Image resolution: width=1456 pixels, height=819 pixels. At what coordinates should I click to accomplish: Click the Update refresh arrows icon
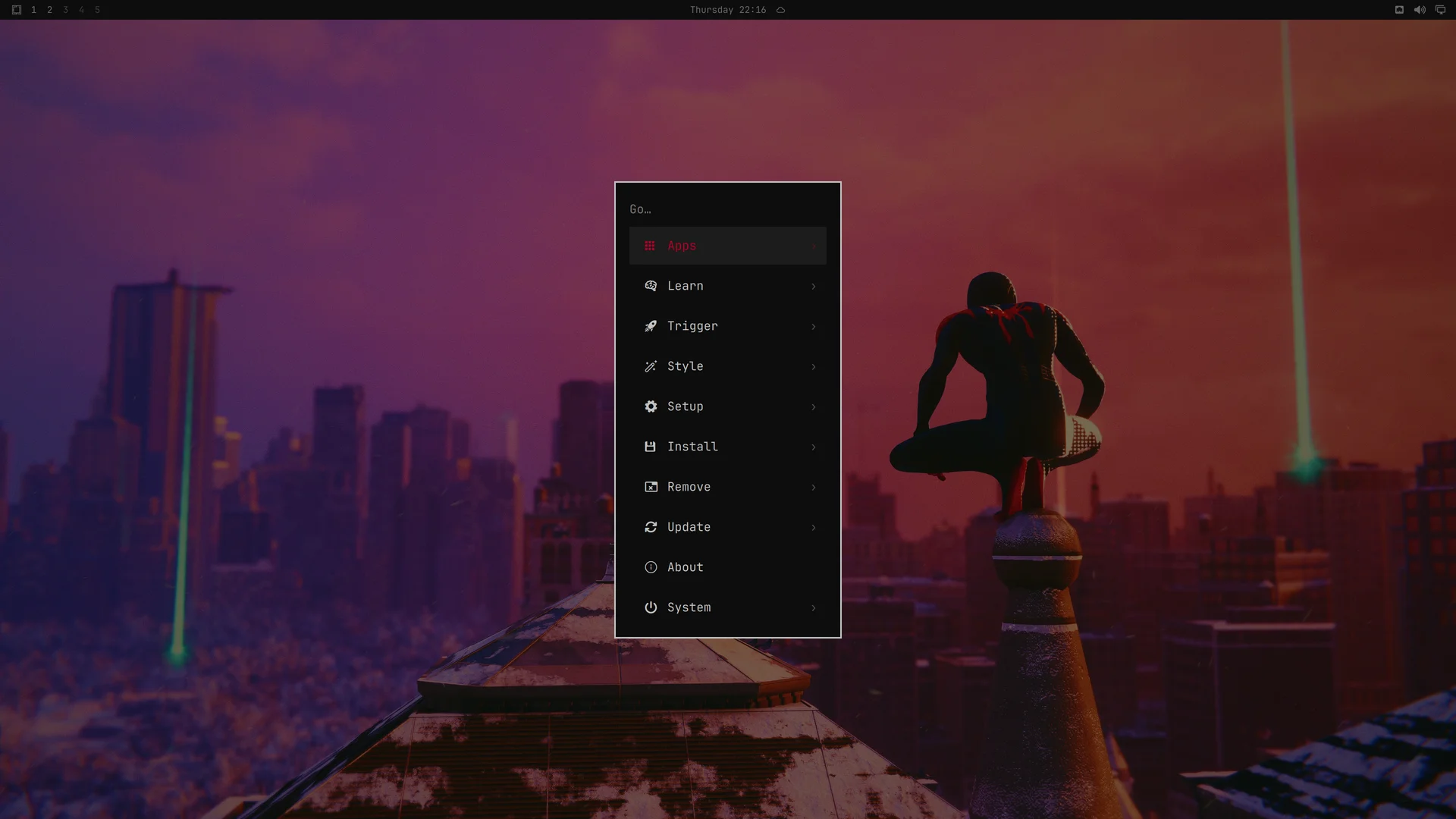(651, 527)
